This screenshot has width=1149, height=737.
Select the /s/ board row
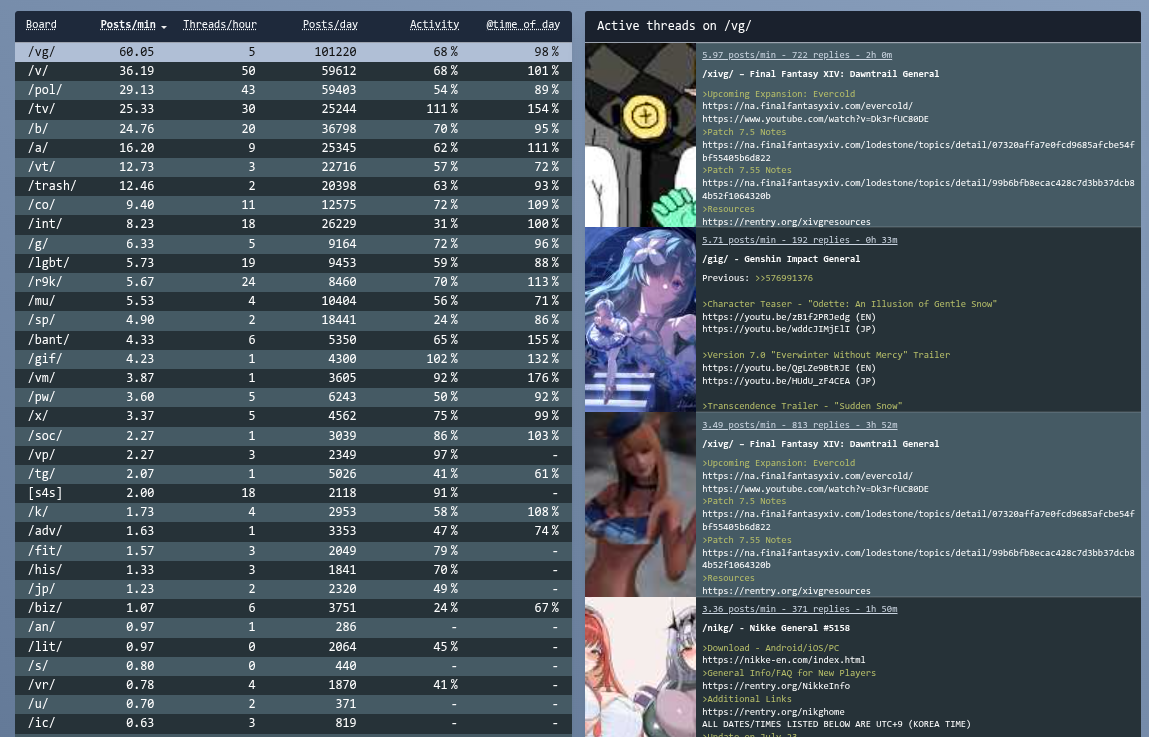pos(293,665)
